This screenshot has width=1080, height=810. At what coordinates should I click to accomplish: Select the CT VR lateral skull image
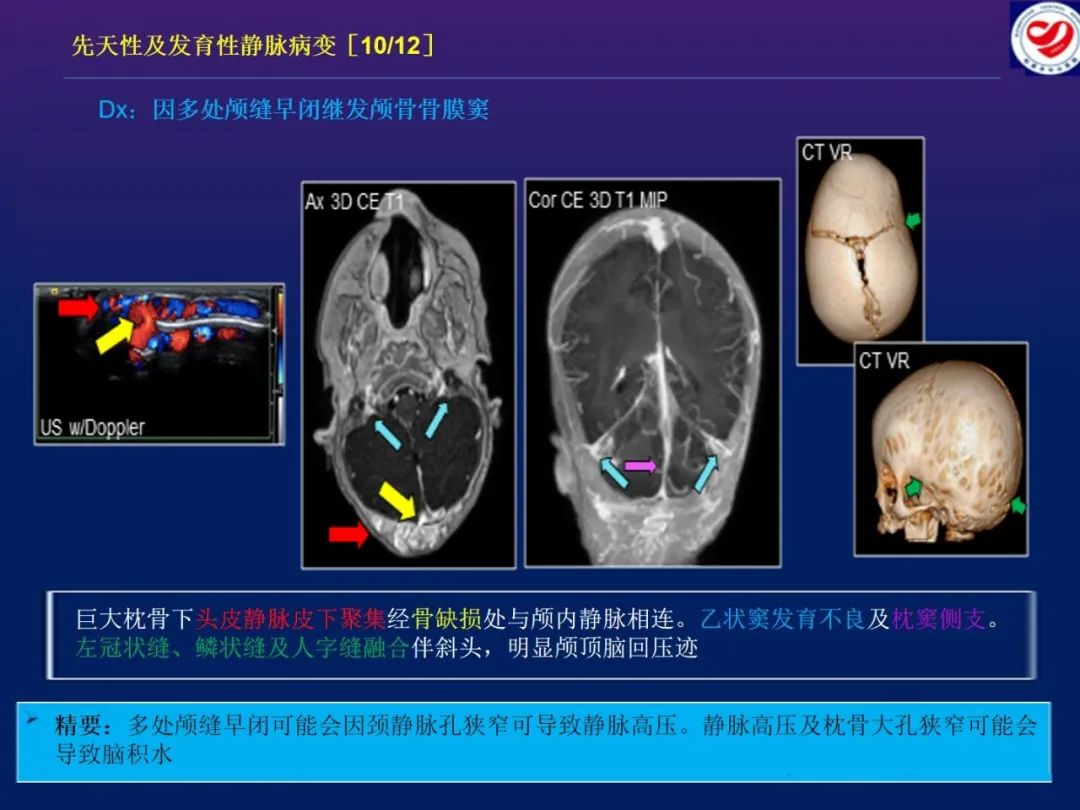[x=941, y=449]
